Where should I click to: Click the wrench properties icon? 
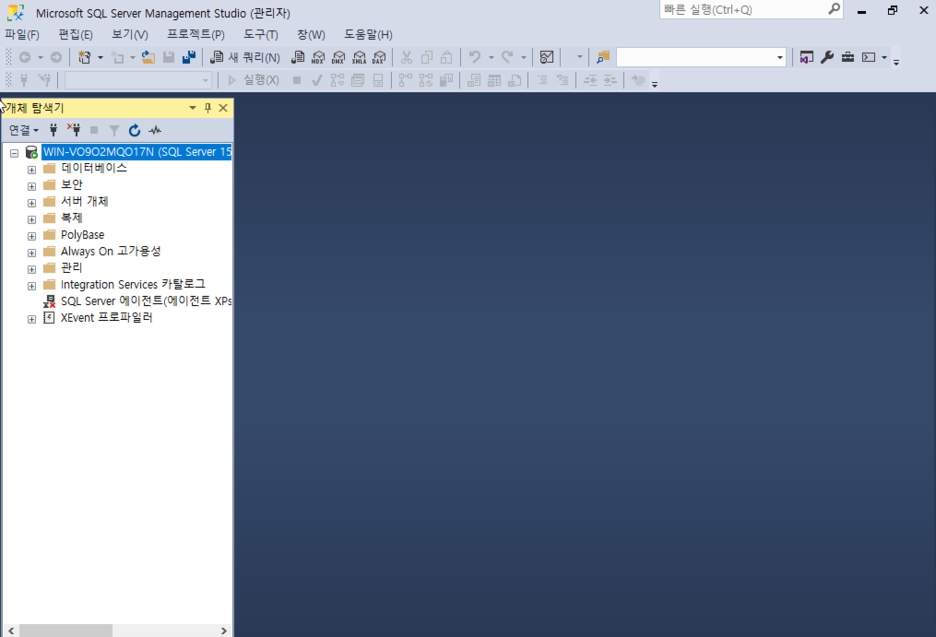pyautogui.click(x=827, y=57)
